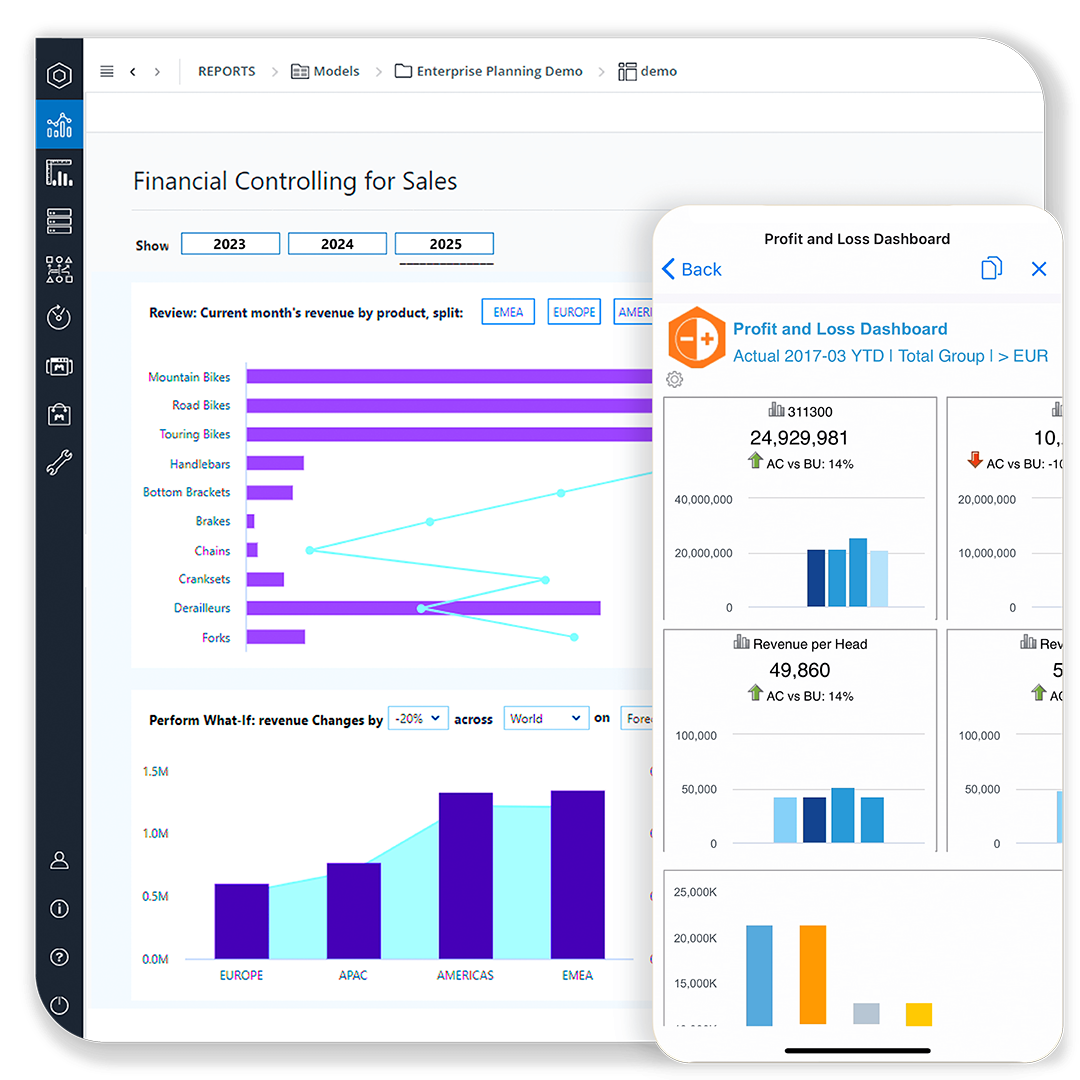Expand the forward navigation chevron
The image size is (1080, 1080).
[x=157, y=71]
